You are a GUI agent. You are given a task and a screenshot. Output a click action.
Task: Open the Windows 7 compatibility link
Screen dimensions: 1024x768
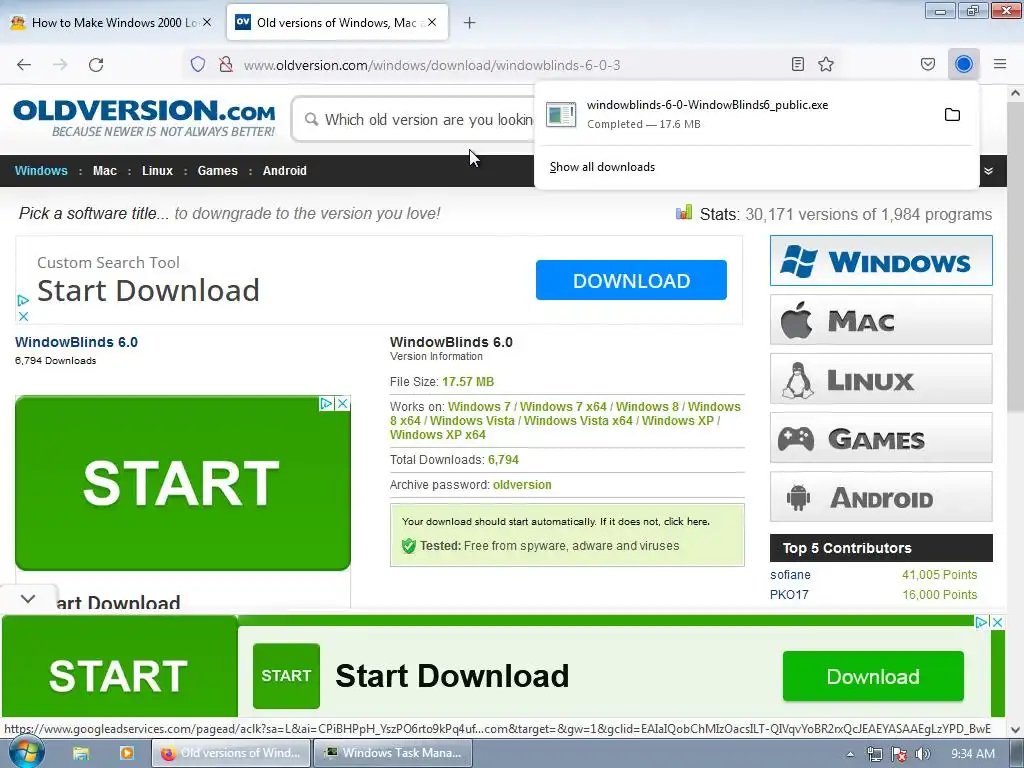479,407
